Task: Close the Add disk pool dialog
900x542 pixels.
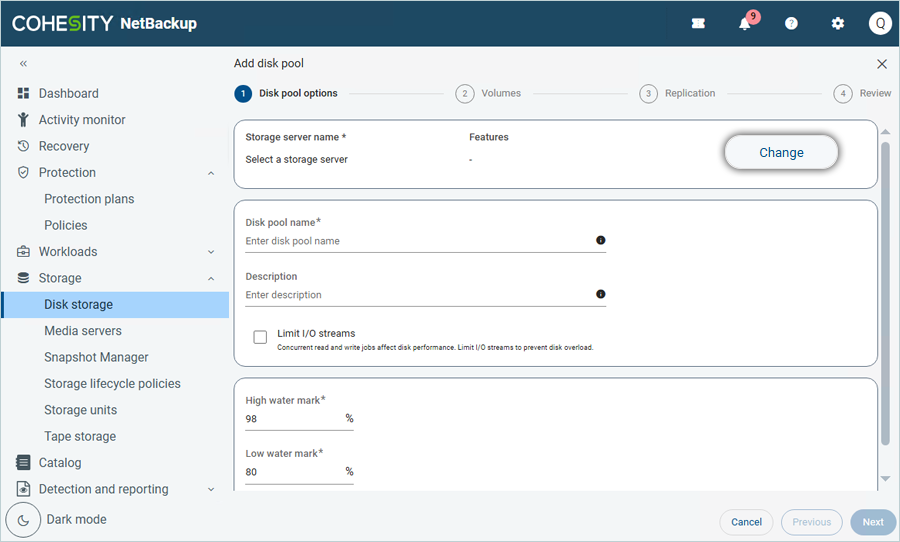Action: pyautogui.click(x=881, y=64)
